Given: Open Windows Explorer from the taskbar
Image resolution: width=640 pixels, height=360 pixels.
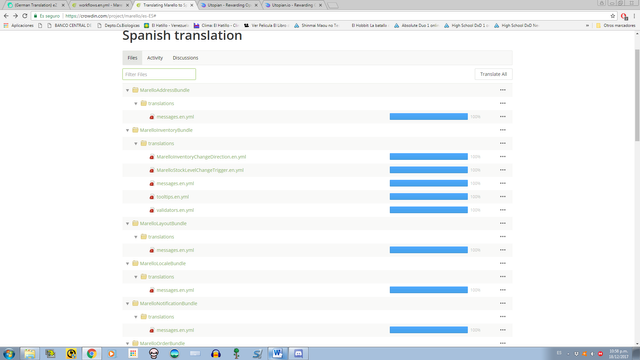Looking at the screenshot, I should [29, 353].
